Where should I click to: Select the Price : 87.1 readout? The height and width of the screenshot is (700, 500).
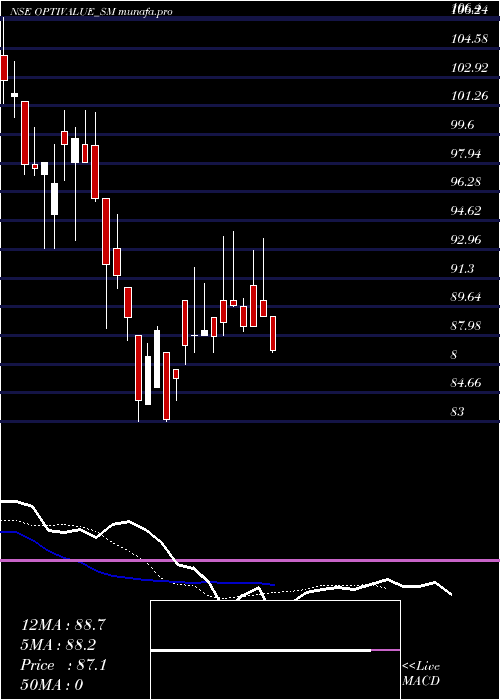(x=63, y=665)
